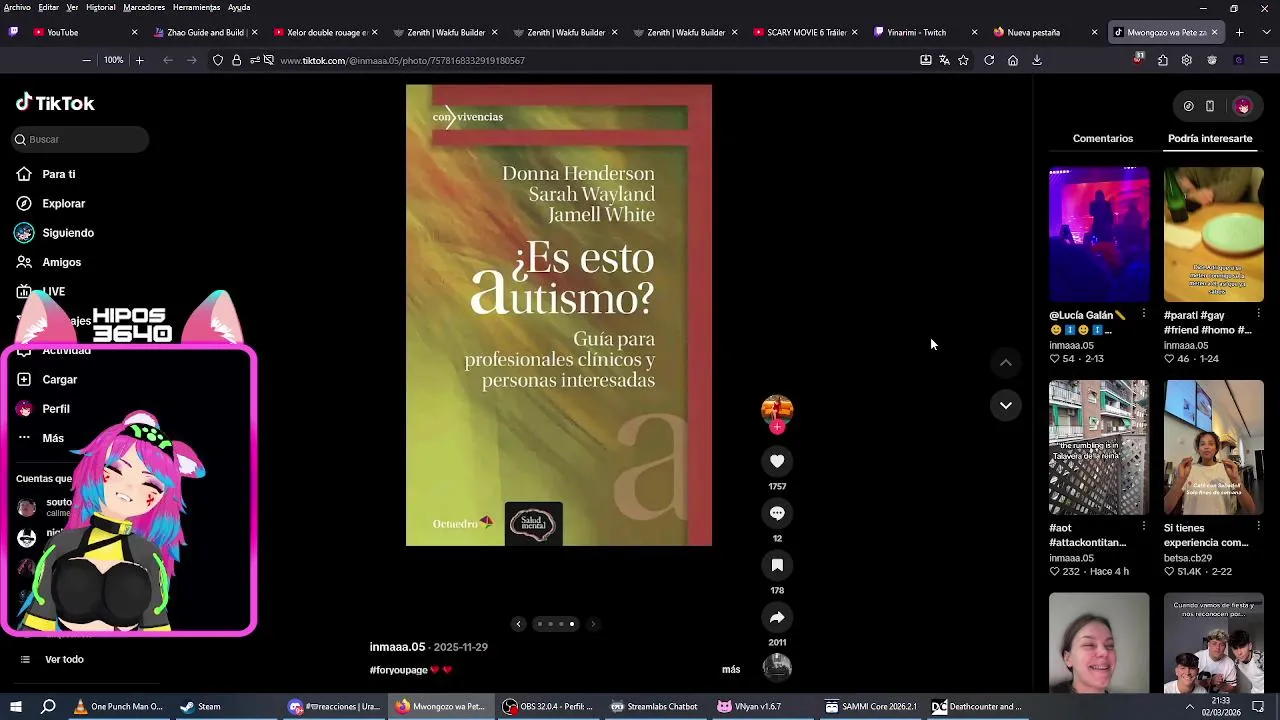Open the TikTok coins icon
Viewport: 1280px width, 720px height.
[x=1188, y=106]
